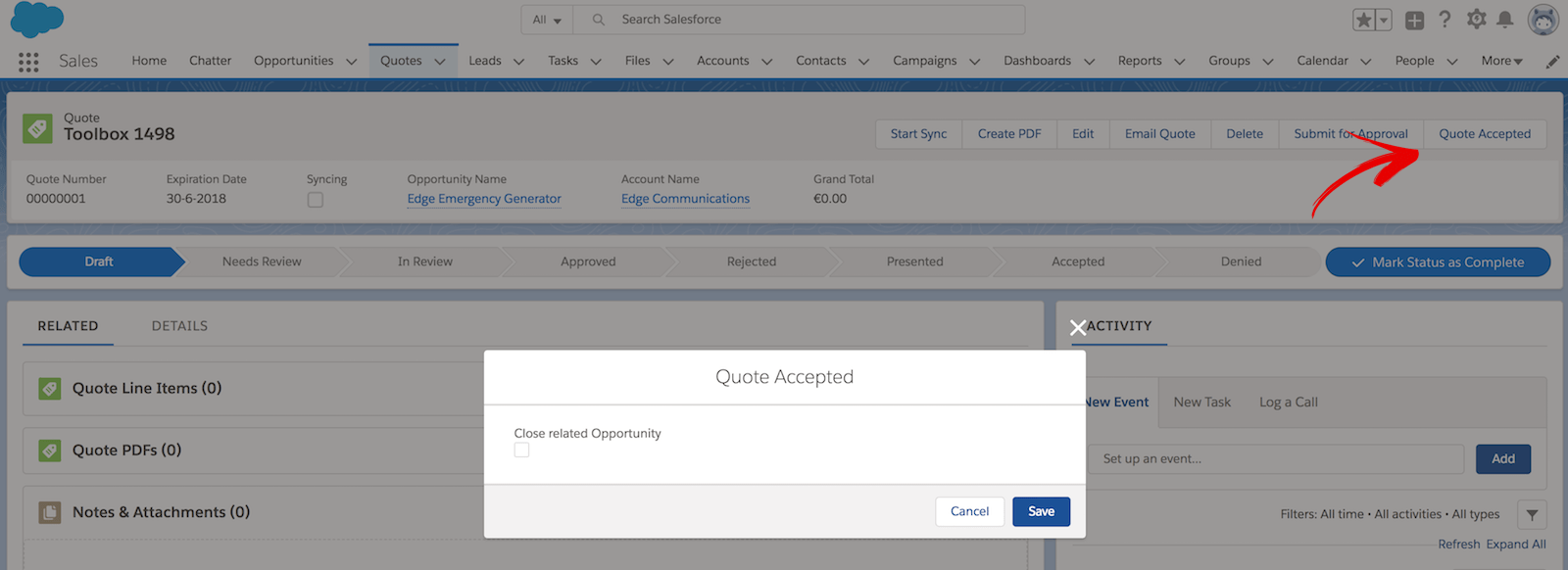Open the All search scope dropdown
This screenshot has width=1568, height=570.
click(x=547, y=20)
